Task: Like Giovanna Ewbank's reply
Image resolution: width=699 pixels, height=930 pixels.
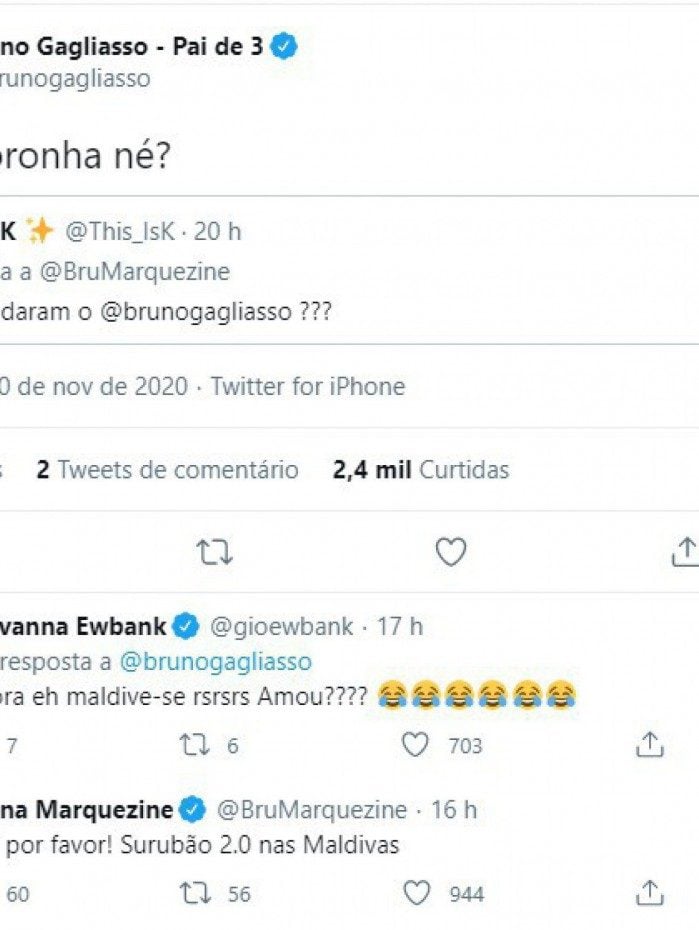Action: tap(415, 745)
